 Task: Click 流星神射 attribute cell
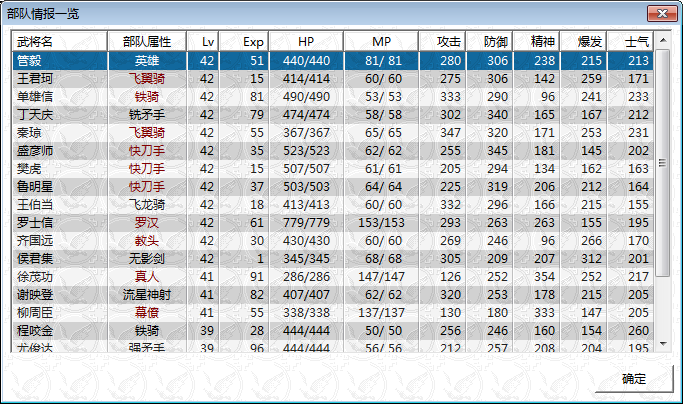(x=147, y=295)
